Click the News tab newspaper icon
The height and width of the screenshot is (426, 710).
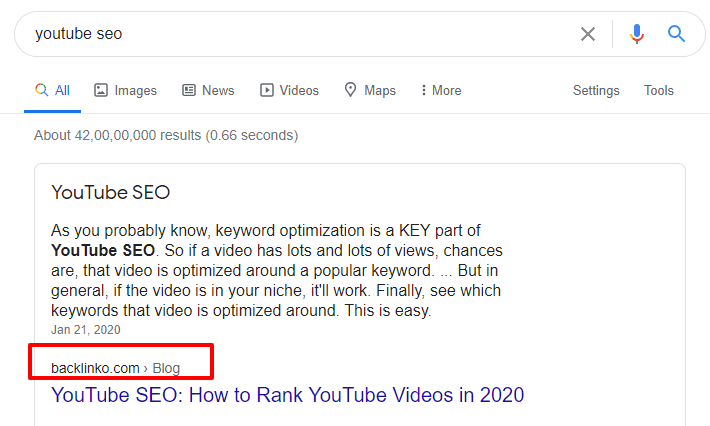tap(189, 90)
